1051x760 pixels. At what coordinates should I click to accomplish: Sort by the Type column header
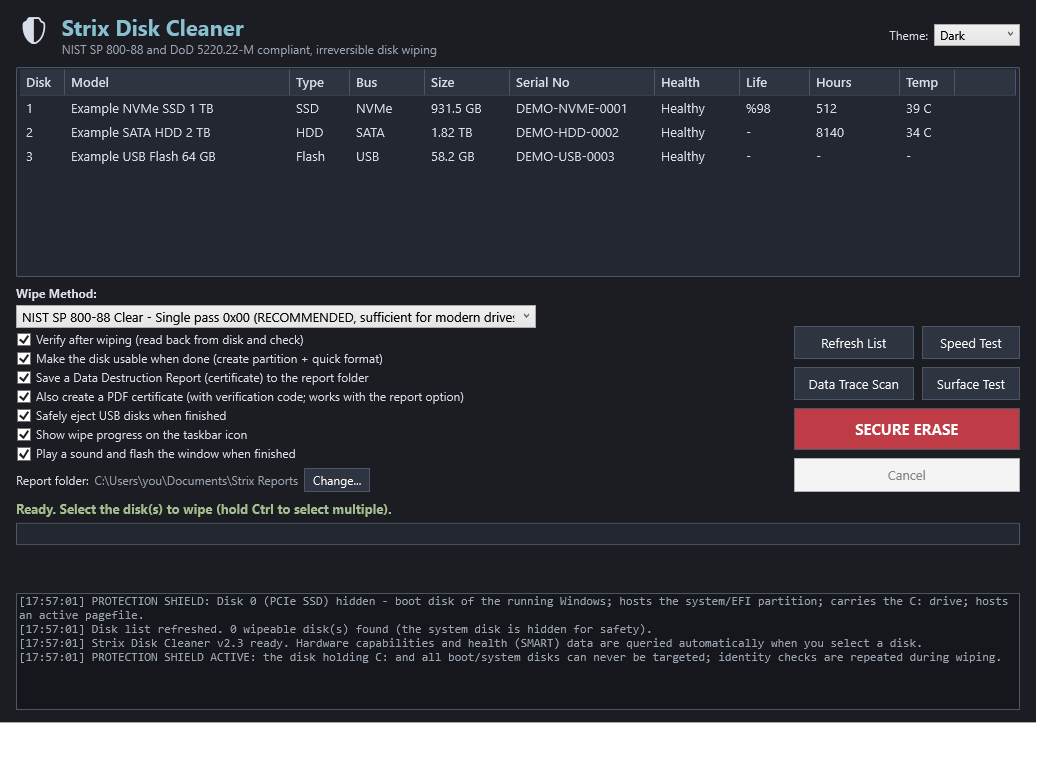click(319, 82)
